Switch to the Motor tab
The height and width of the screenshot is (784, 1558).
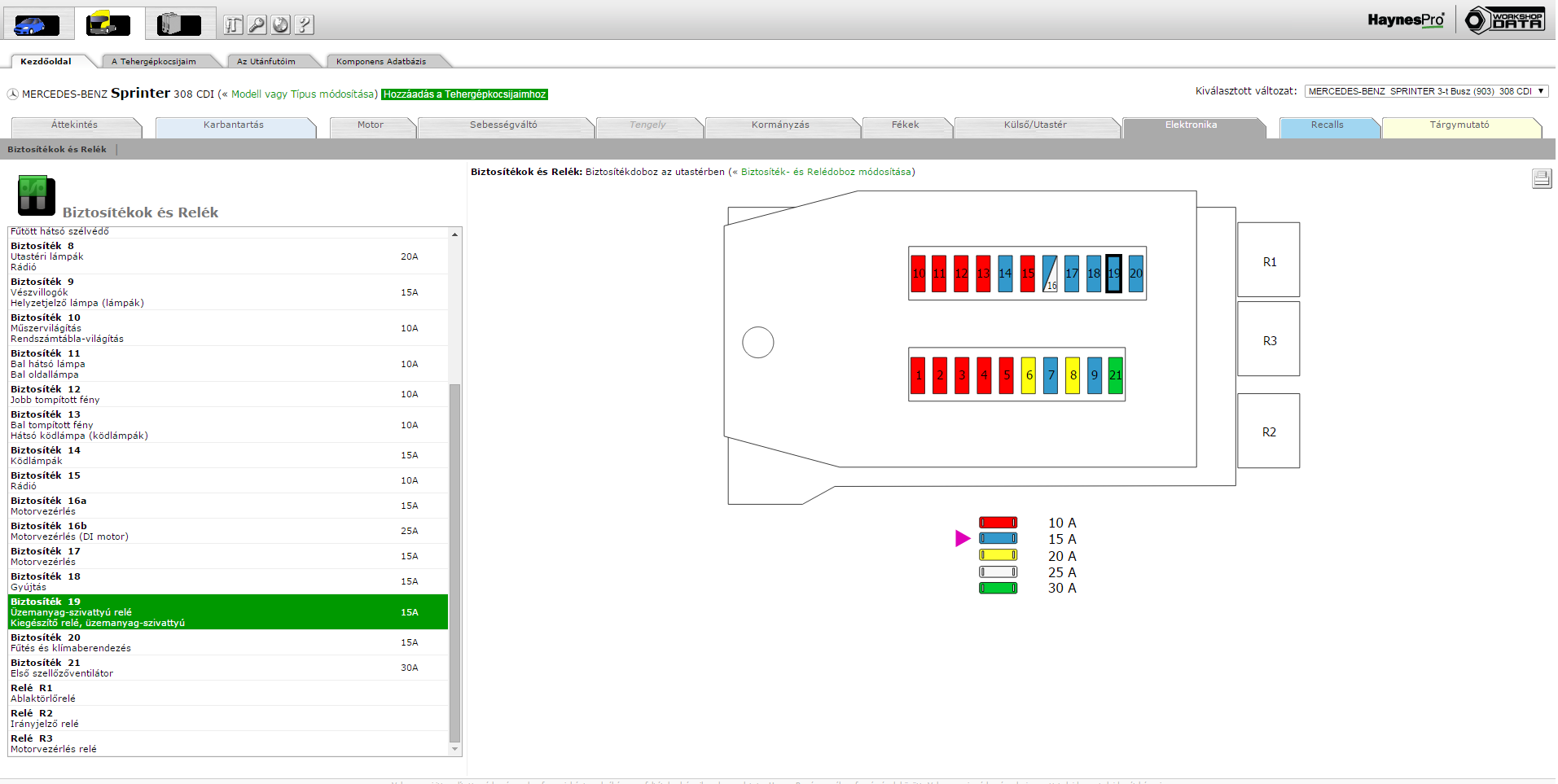371,125
